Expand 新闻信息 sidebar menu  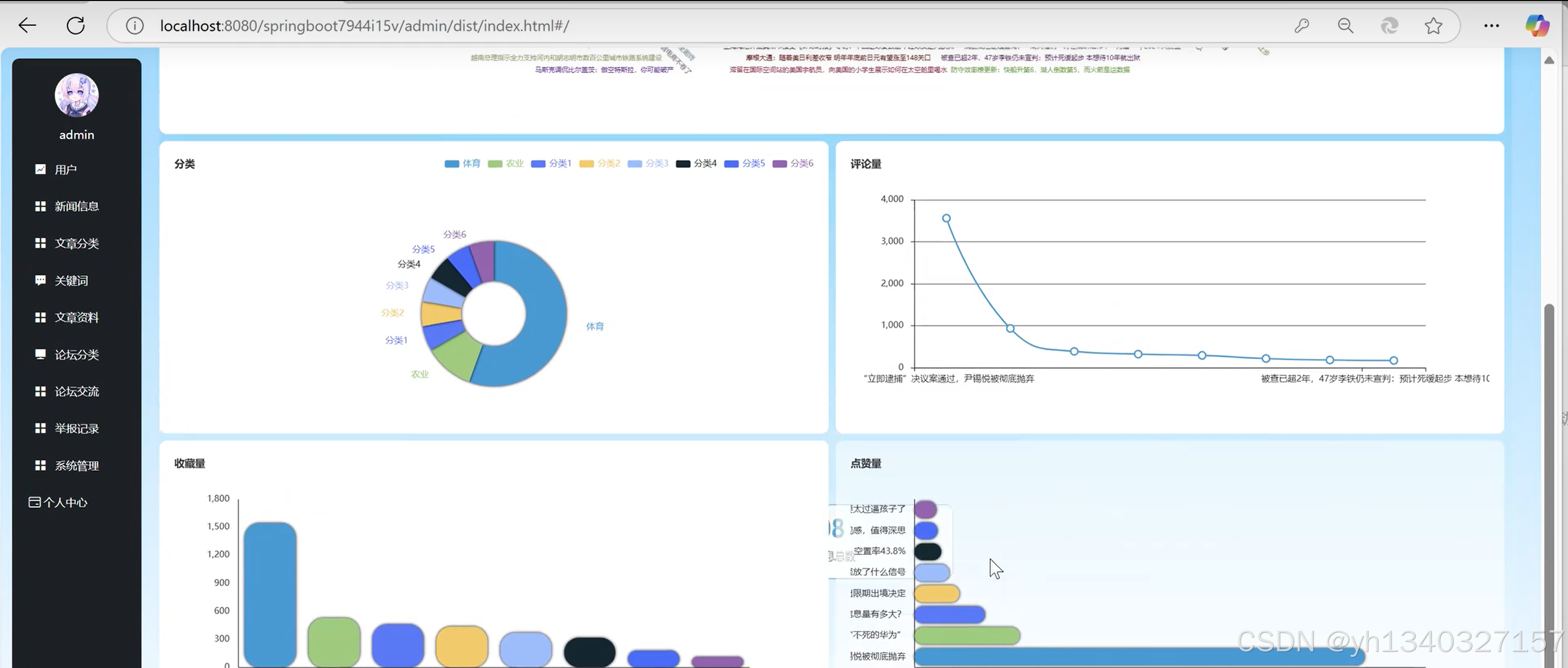tap(76, 206)
